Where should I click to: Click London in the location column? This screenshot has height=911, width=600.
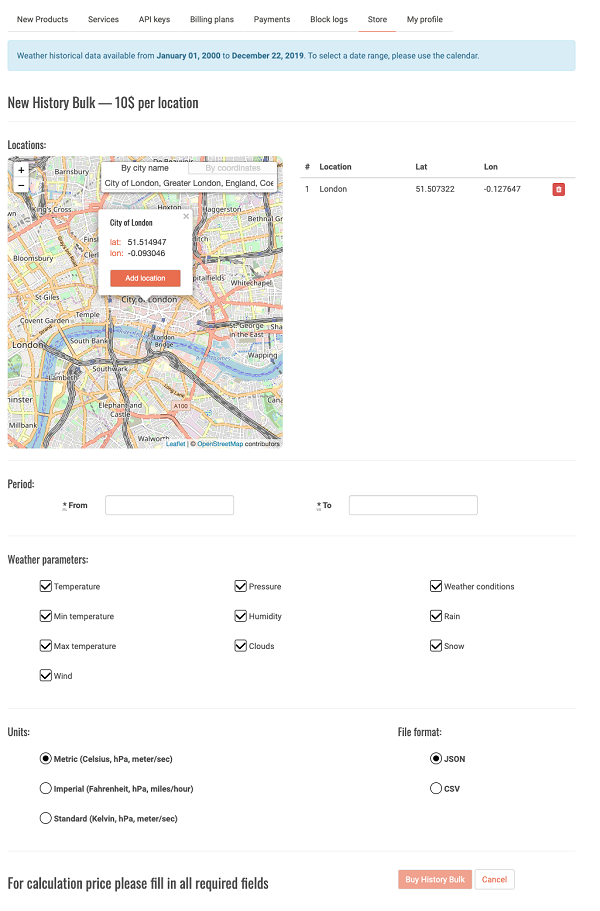[333, 189]
